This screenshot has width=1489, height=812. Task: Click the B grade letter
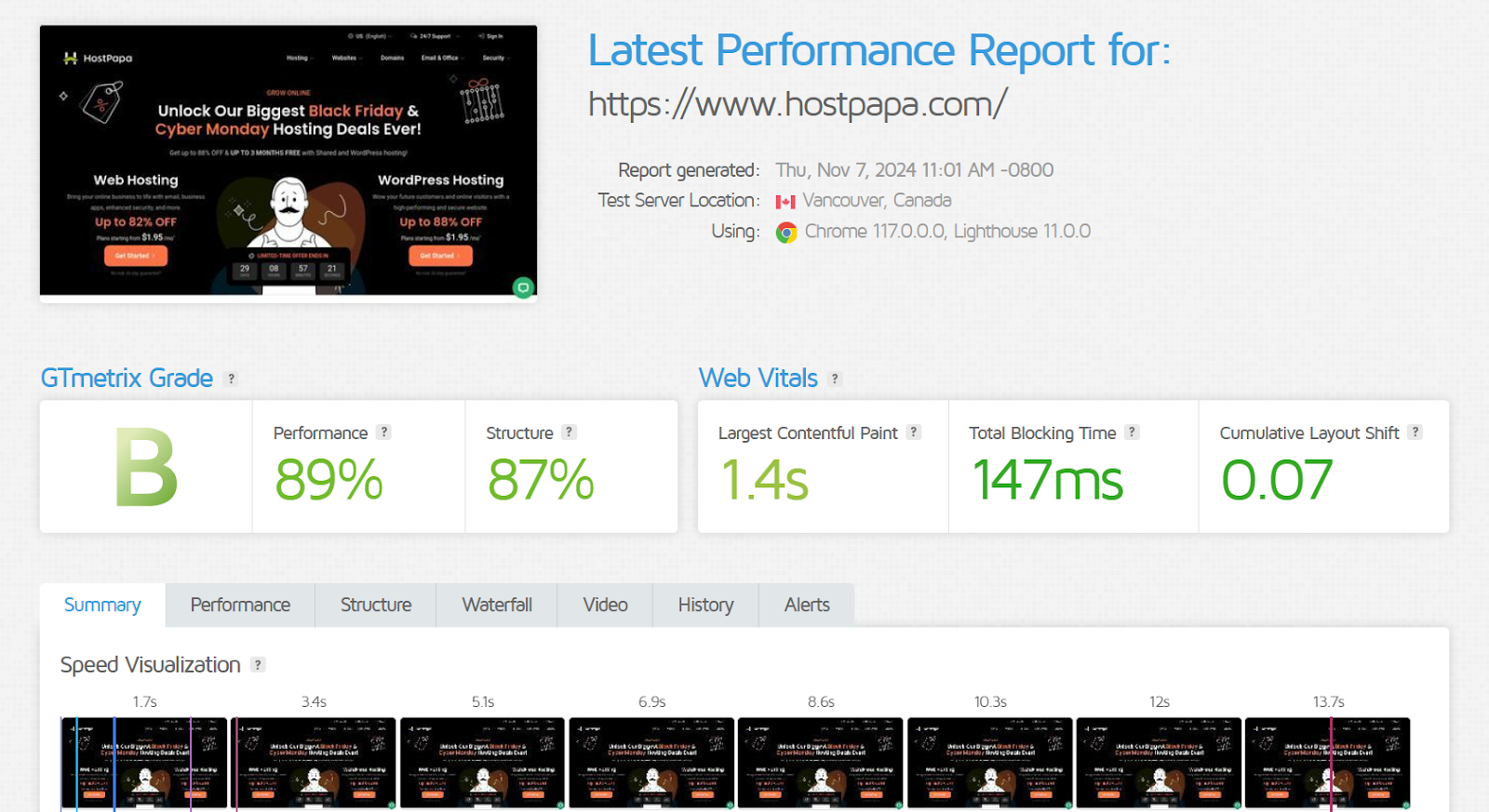(146, 468)
